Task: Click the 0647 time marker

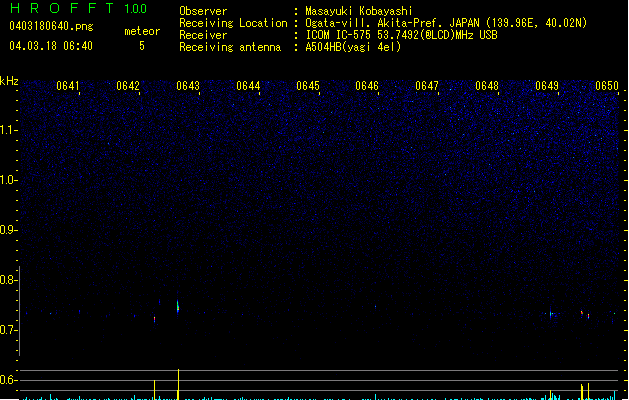Action: point(427,86)
